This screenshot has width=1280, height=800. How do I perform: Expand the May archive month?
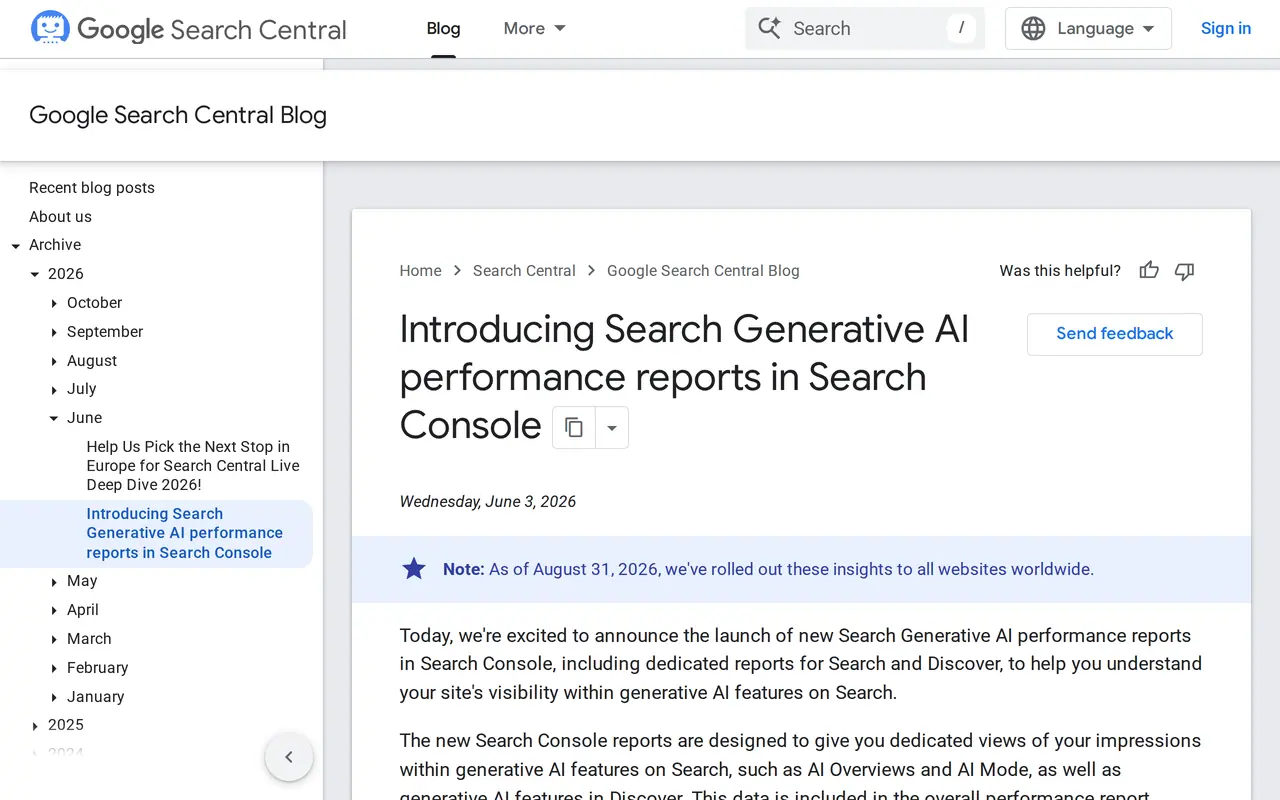click(54, 582)
